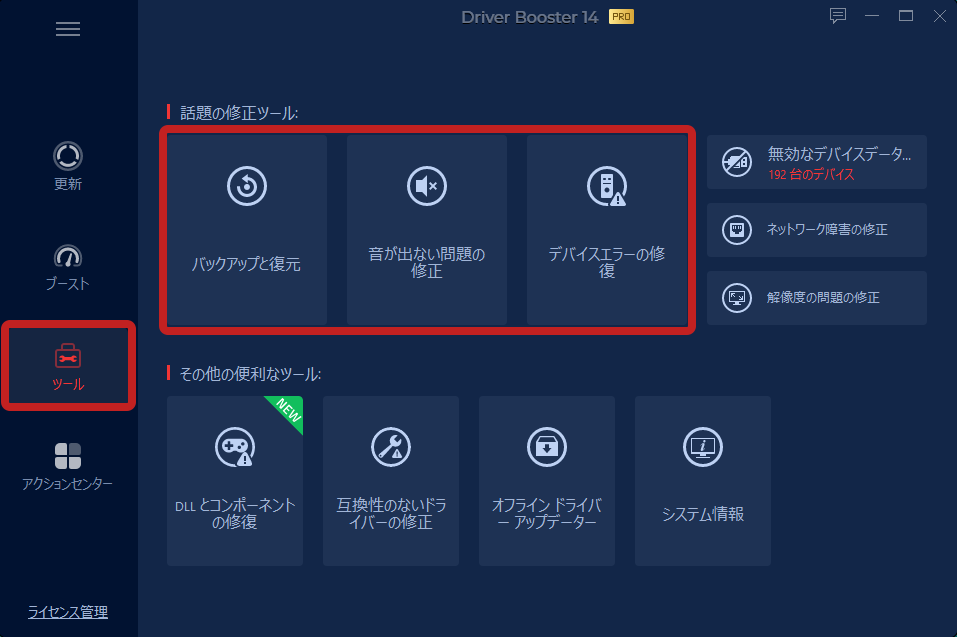Click the wrench icon for incompatible drivers

(391, 447)
